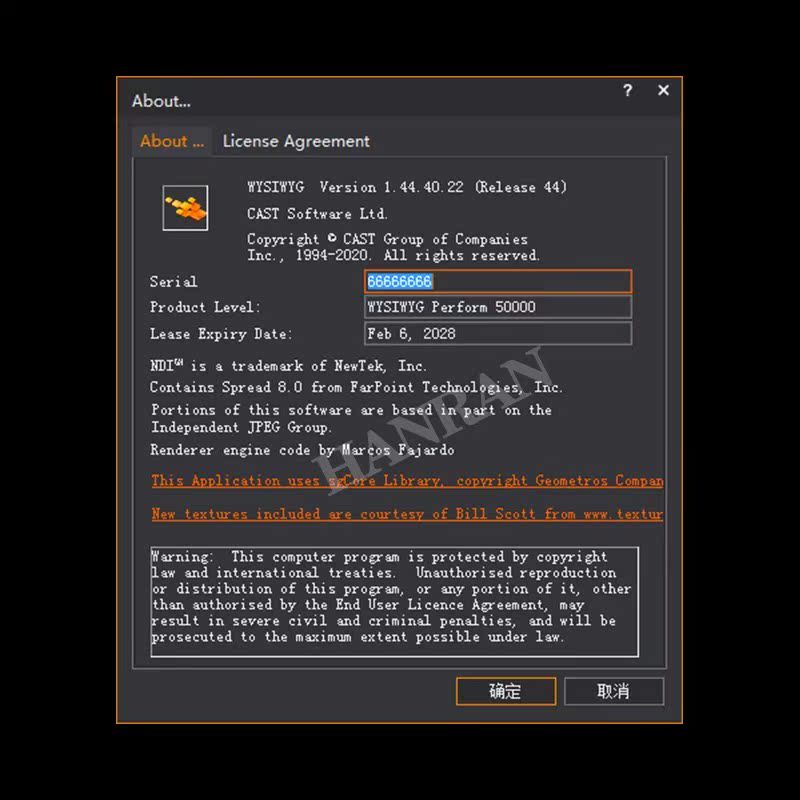
Task: Click the WYSIWYG application logo icon
Action: 185,208
